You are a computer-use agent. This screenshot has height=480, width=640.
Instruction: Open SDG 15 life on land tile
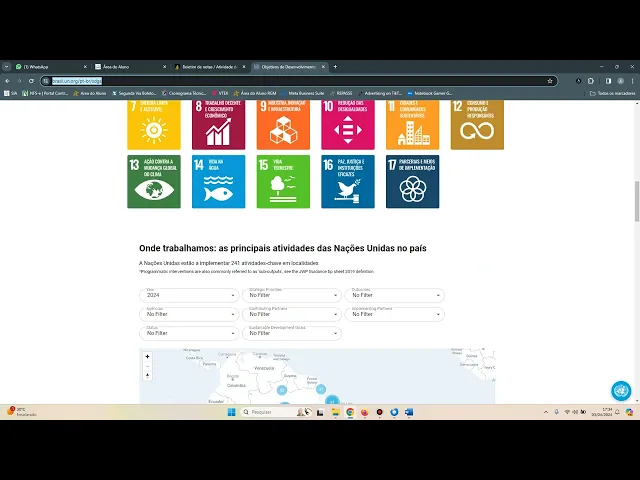tap(283, 182)
